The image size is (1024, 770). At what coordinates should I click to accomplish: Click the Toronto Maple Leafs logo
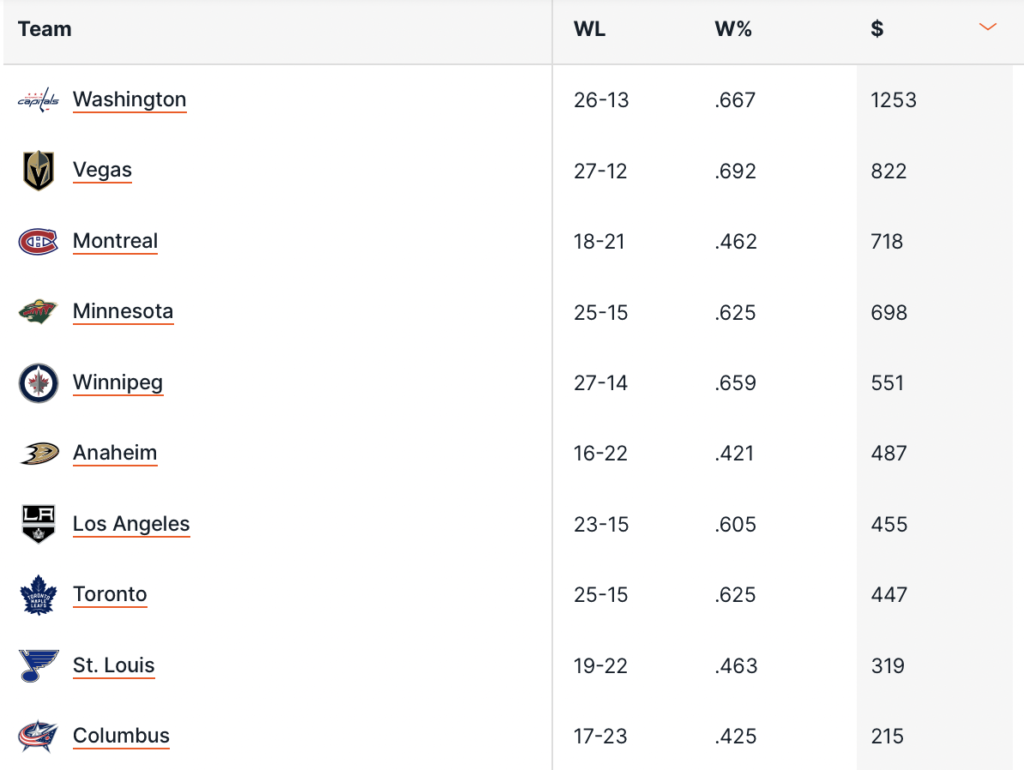tap(38, 595)
